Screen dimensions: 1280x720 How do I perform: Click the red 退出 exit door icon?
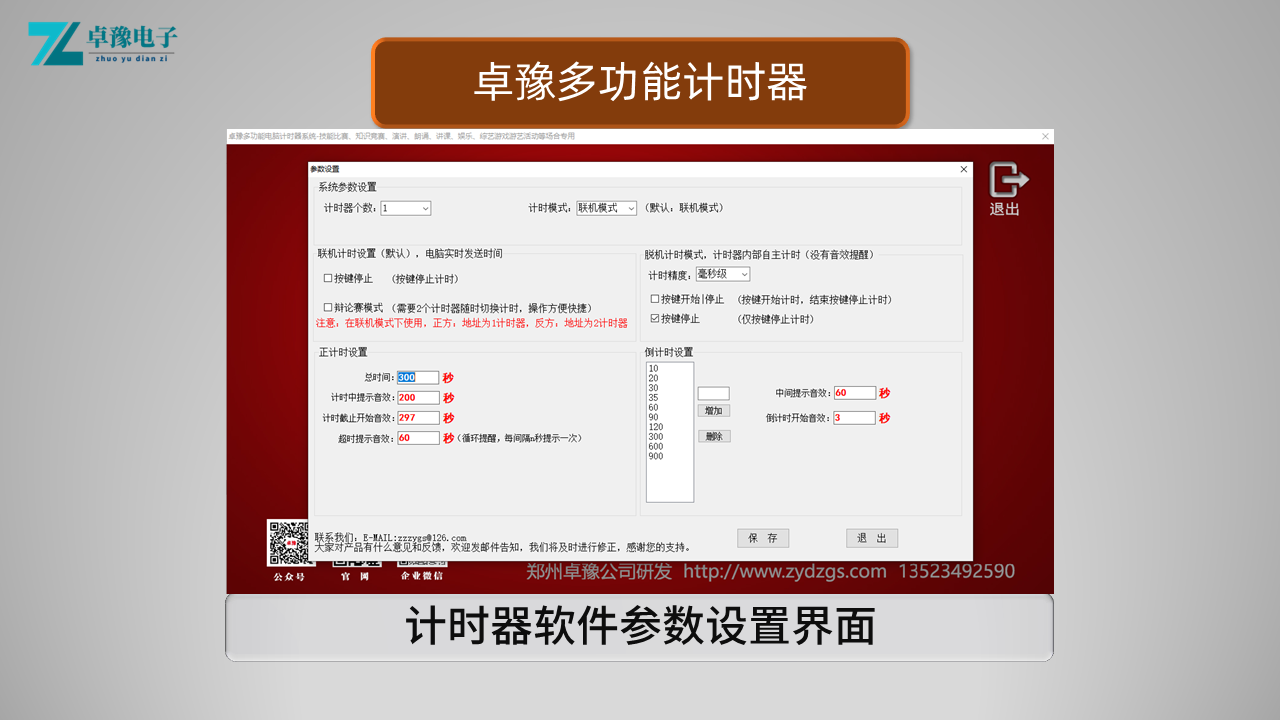click(1006, 180)
